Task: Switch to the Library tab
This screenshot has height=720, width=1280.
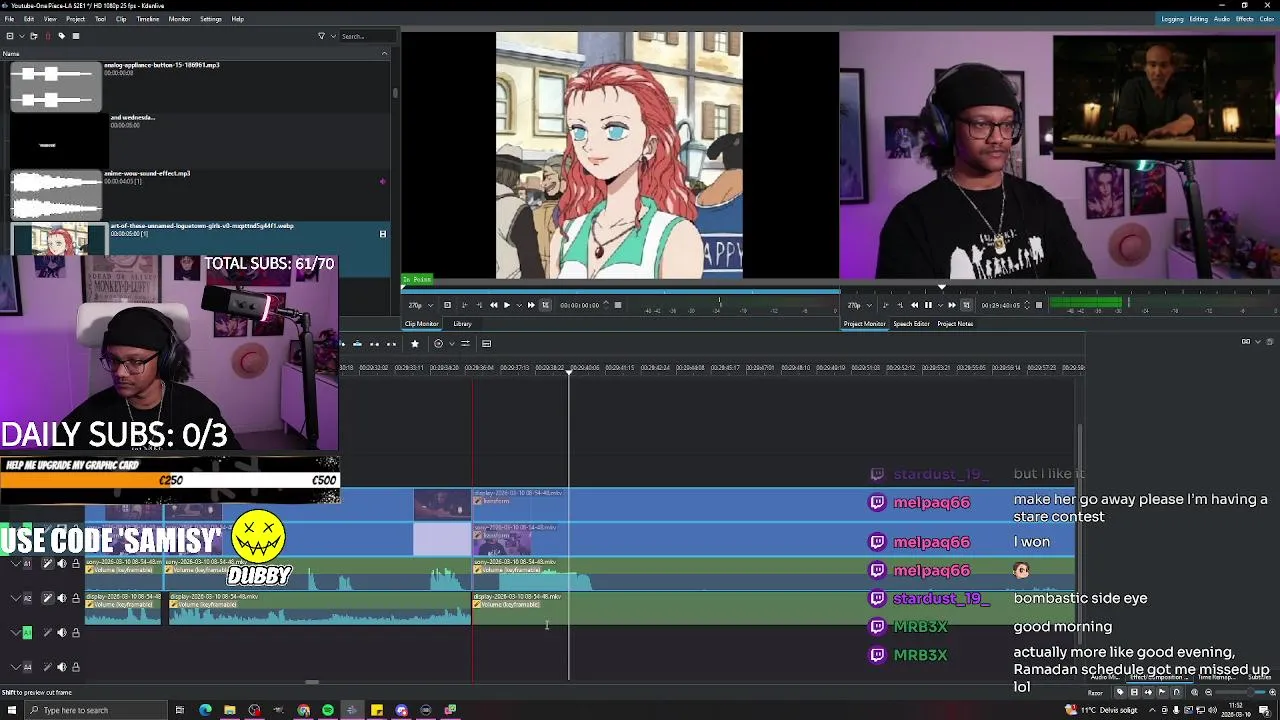Action: pyautogui.click(x=462, y=324)
